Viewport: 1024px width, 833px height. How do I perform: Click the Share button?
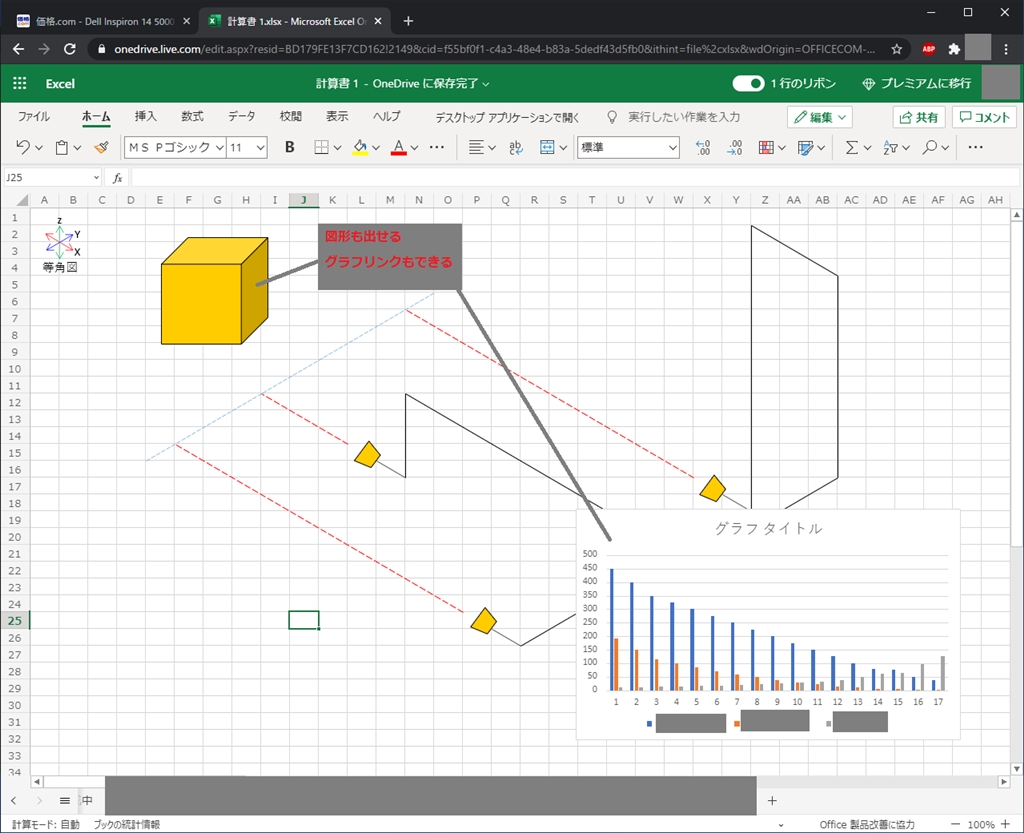919,118
